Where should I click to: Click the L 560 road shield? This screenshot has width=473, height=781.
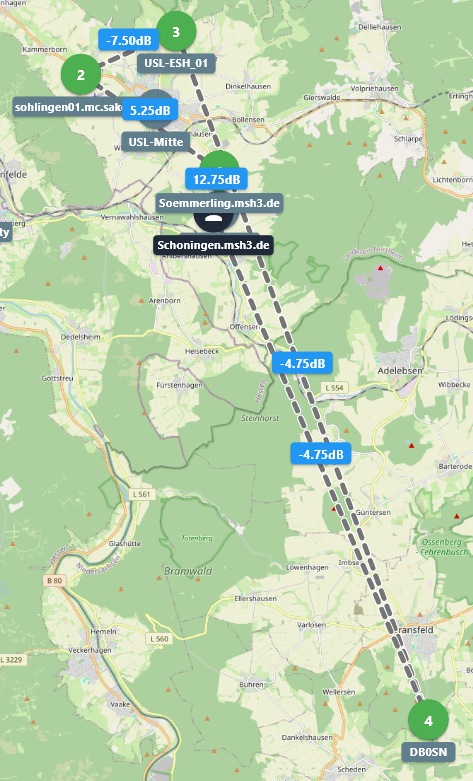(159, 639)
